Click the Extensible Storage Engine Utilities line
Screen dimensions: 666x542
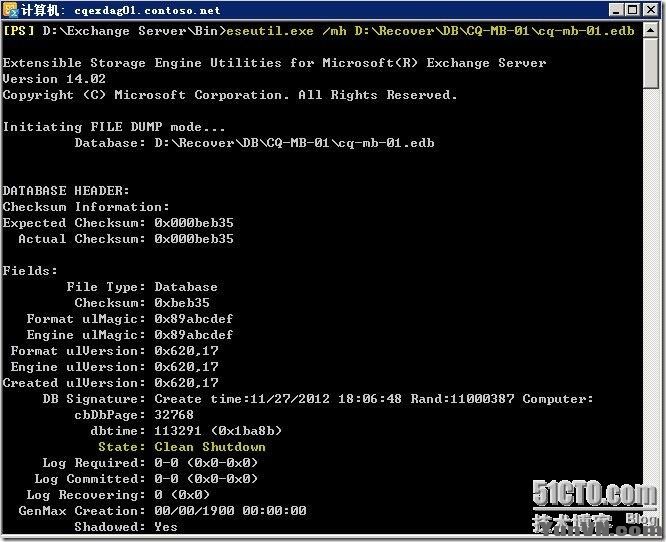point(274,63)
